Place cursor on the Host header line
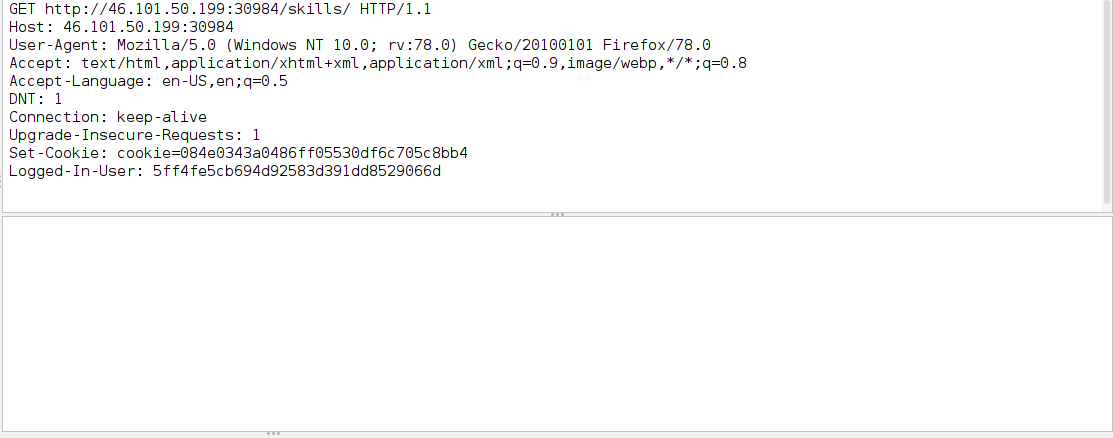 coord(121,28)
